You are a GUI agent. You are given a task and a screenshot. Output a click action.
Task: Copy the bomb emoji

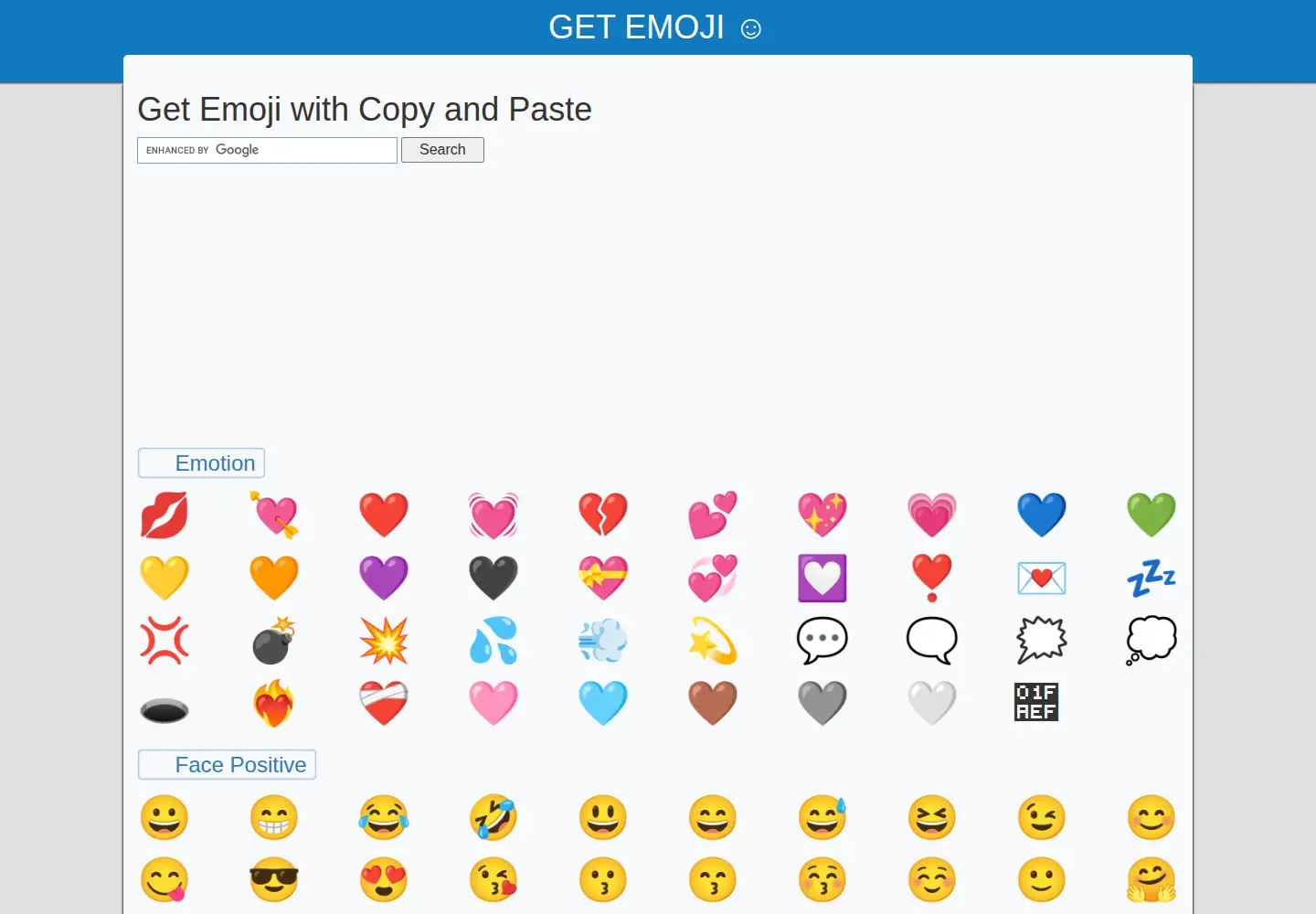pos(274,641)
